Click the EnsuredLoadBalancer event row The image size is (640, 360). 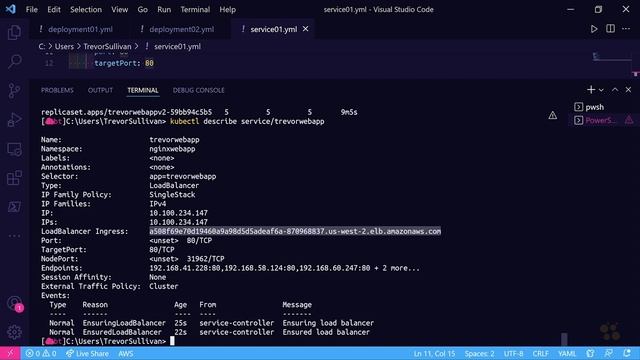click(209, 332)
